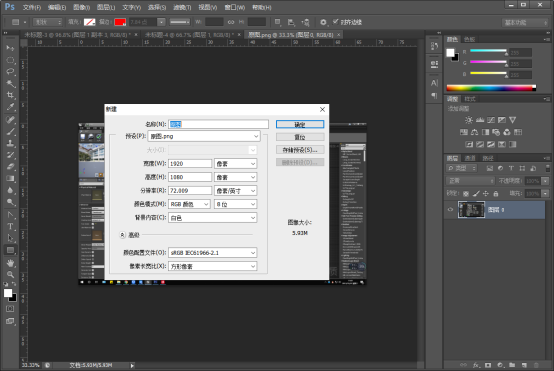Collapse the advanced section expander

point(123,235)
